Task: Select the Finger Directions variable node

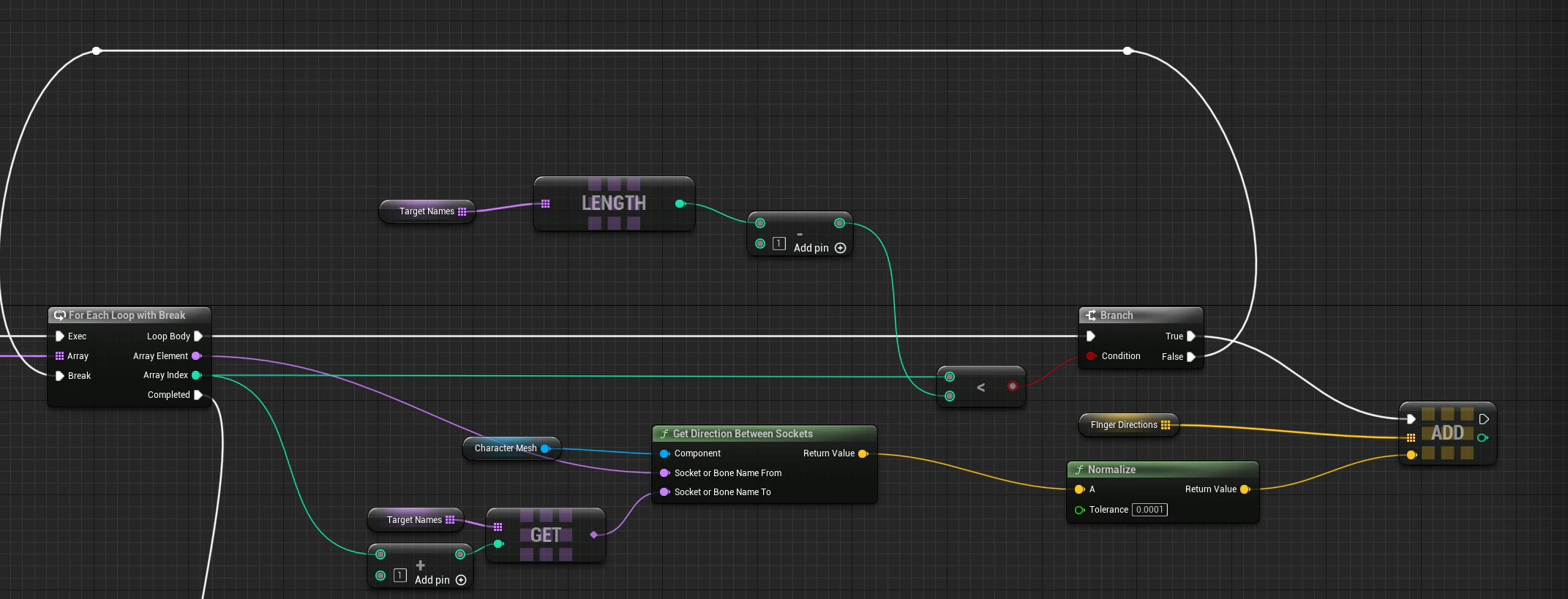Action: 1128,425
